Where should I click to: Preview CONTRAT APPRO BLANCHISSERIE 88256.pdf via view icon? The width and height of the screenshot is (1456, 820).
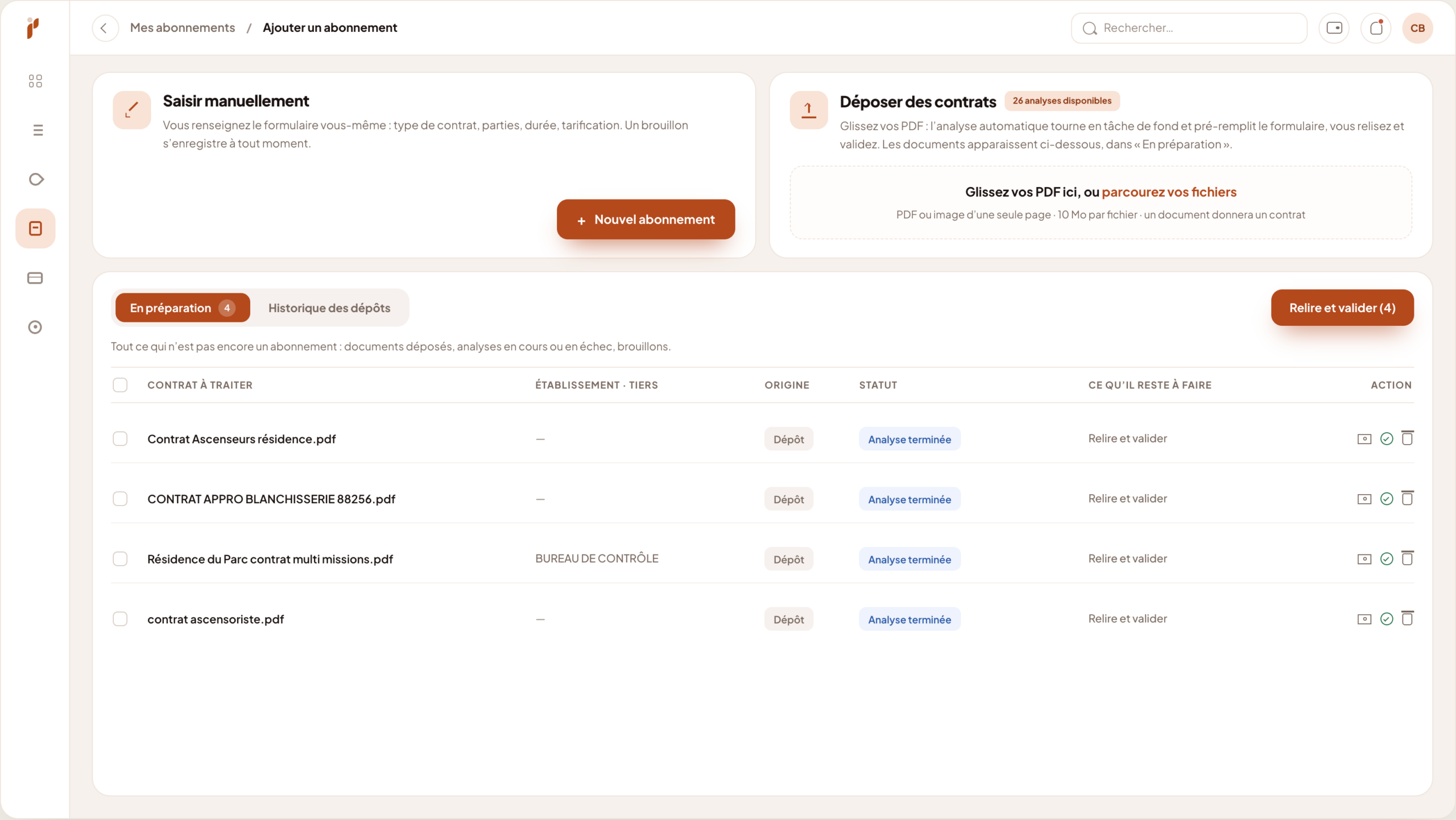[x=1364, y=499]
